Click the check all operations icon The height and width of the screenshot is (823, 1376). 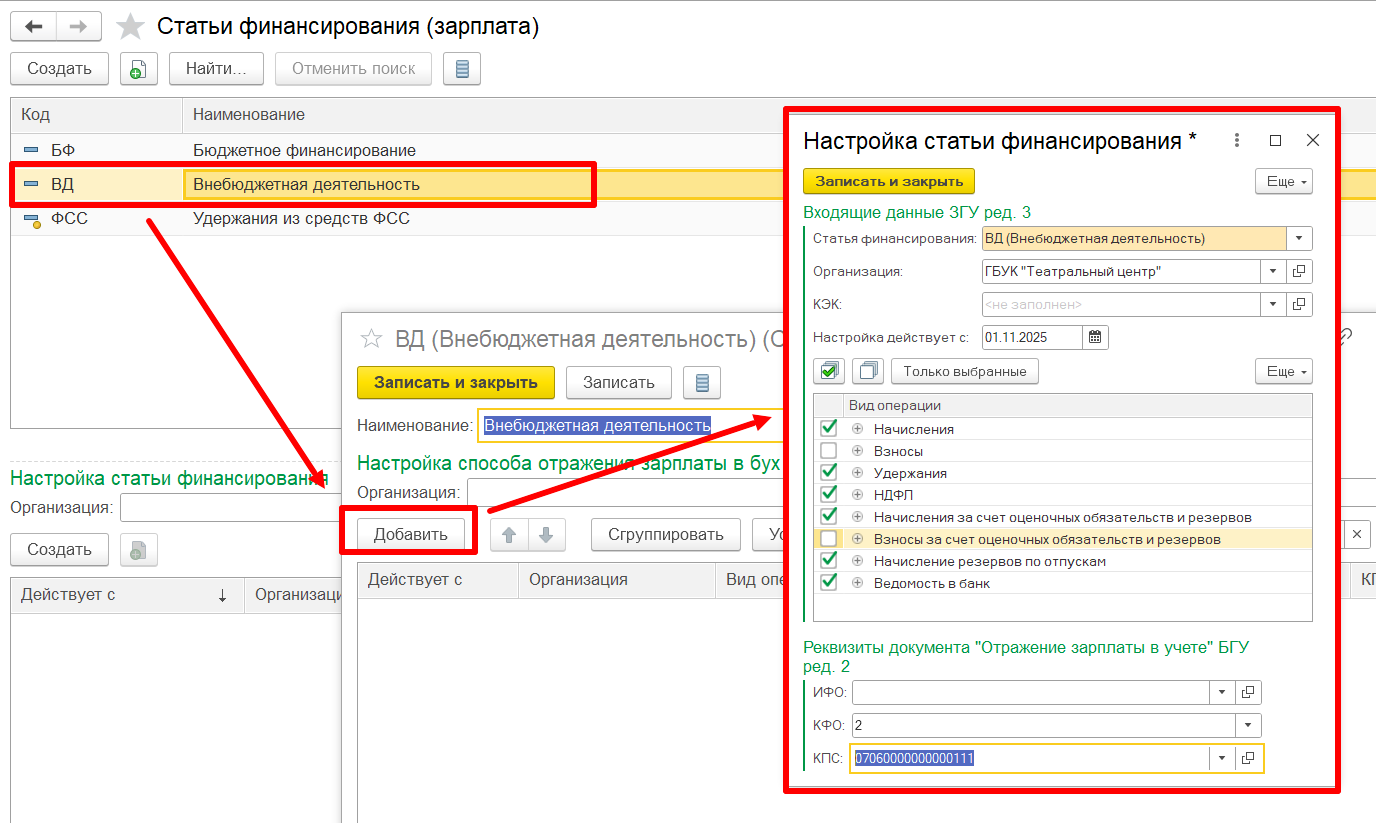pos(830,371)
